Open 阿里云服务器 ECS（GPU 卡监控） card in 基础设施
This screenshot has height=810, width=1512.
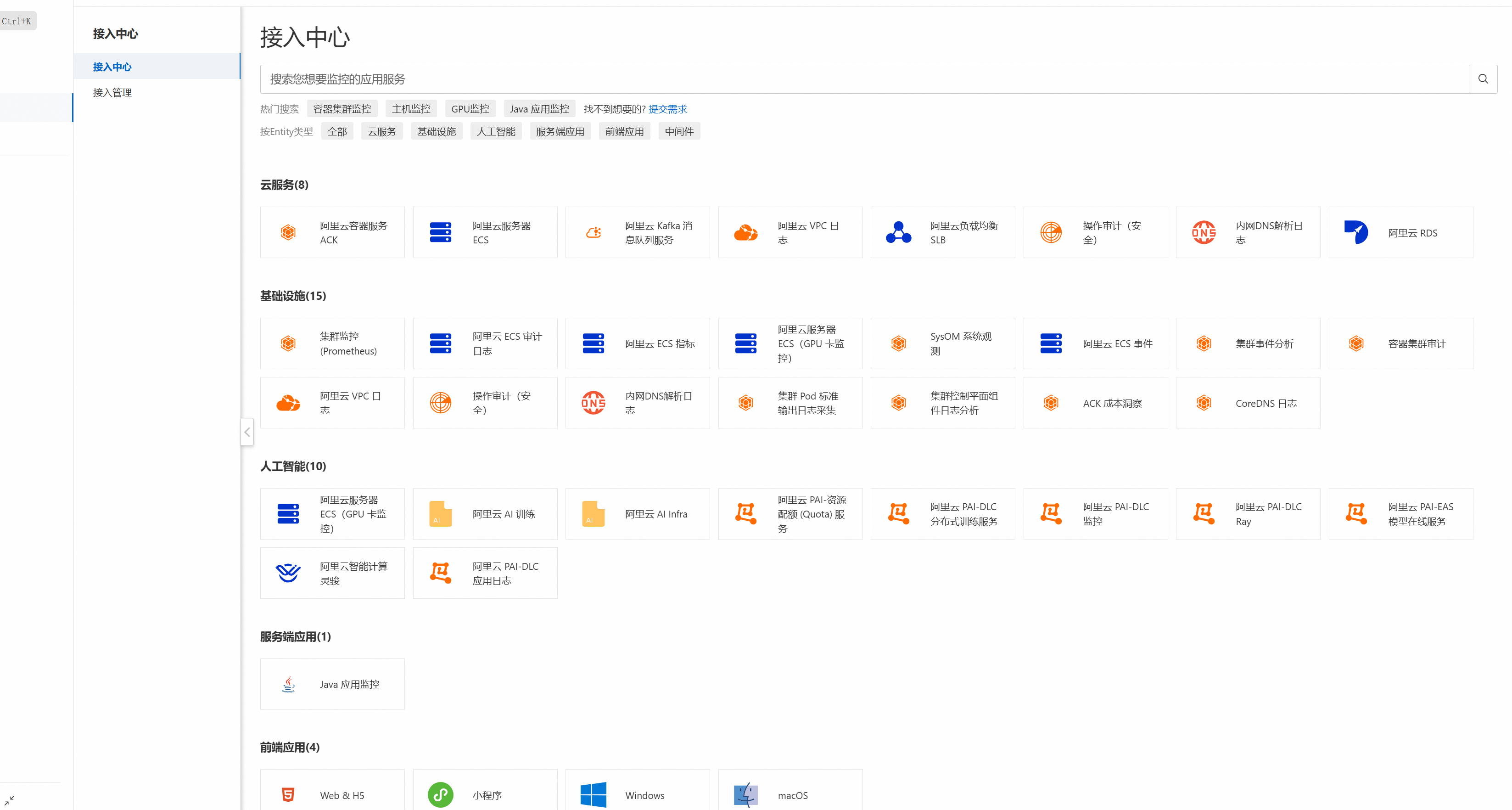click(790, 343)
